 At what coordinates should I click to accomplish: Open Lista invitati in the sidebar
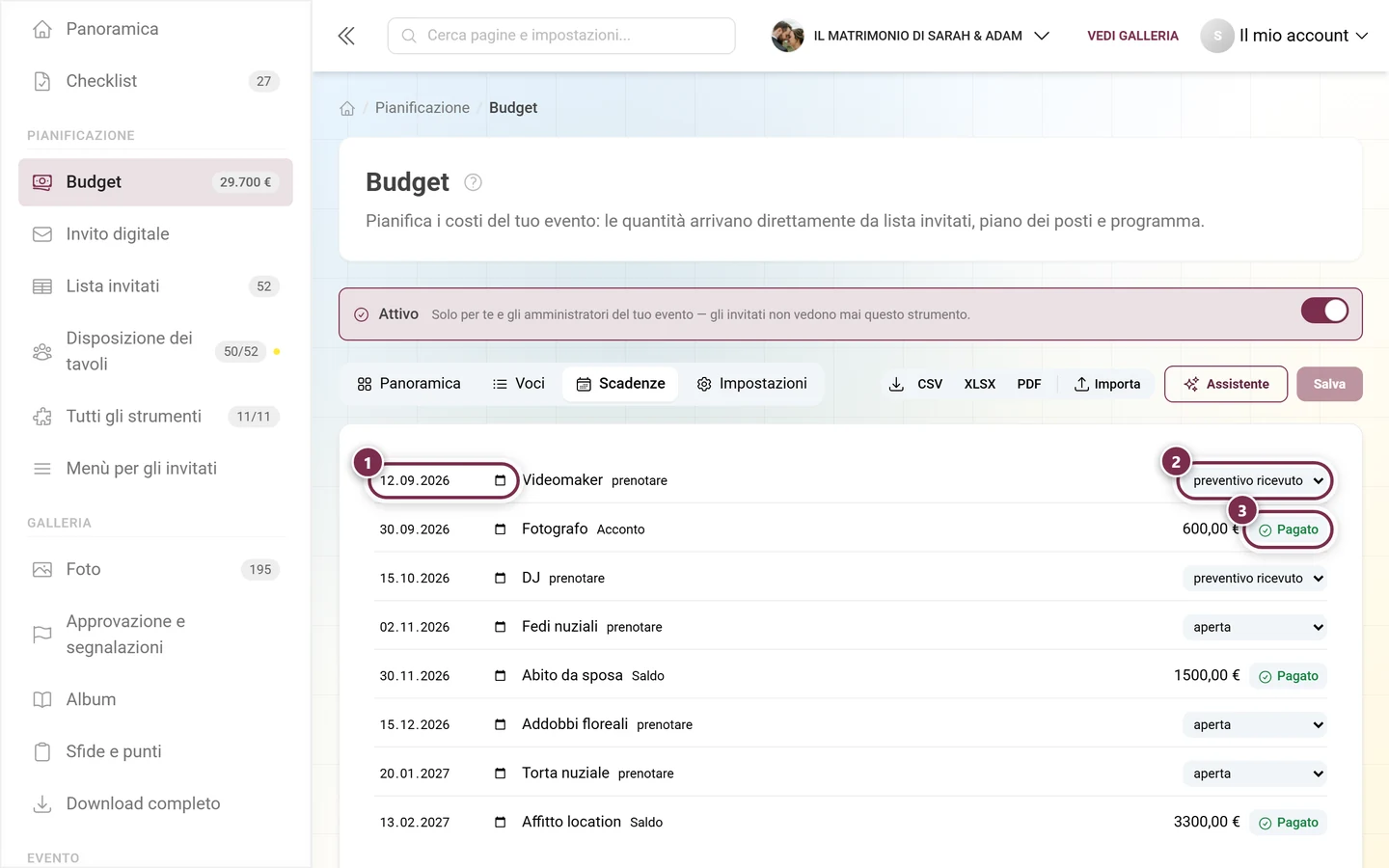point(155,286)
